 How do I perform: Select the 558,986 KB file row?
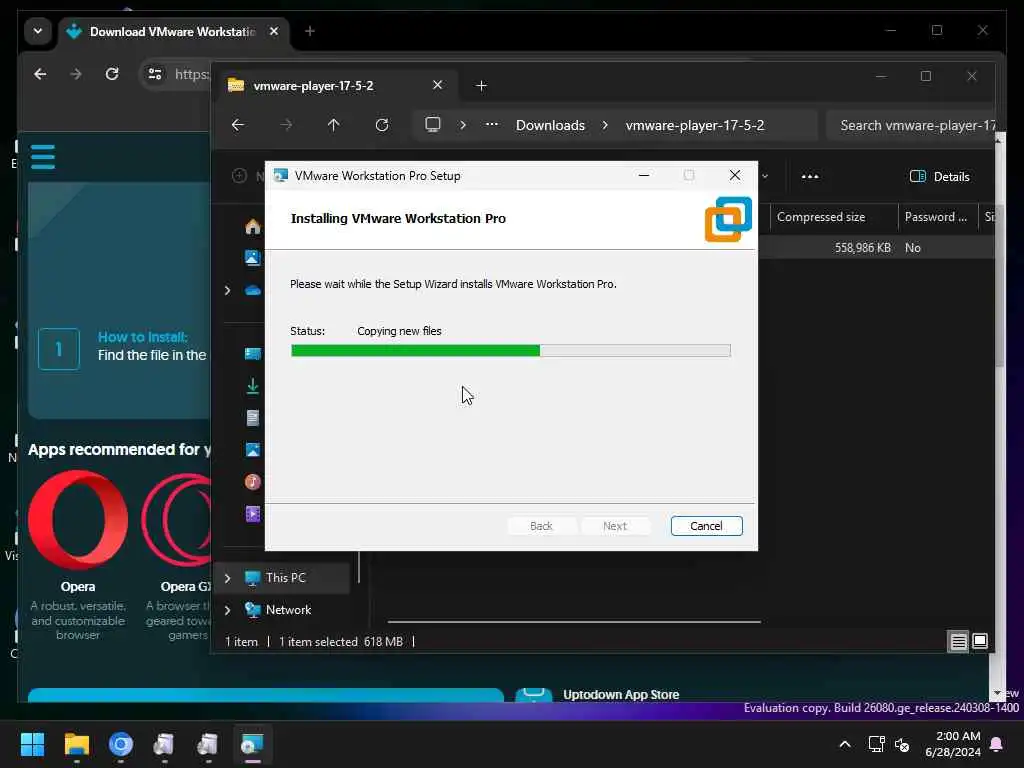(875, 248)
